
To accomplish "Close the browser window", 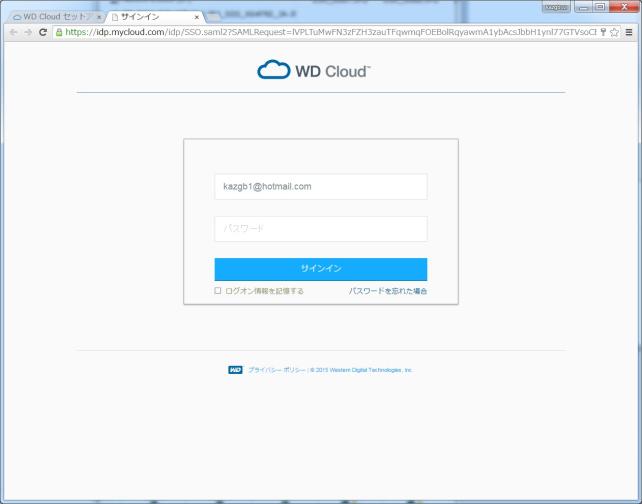I will tap(624, 7).
